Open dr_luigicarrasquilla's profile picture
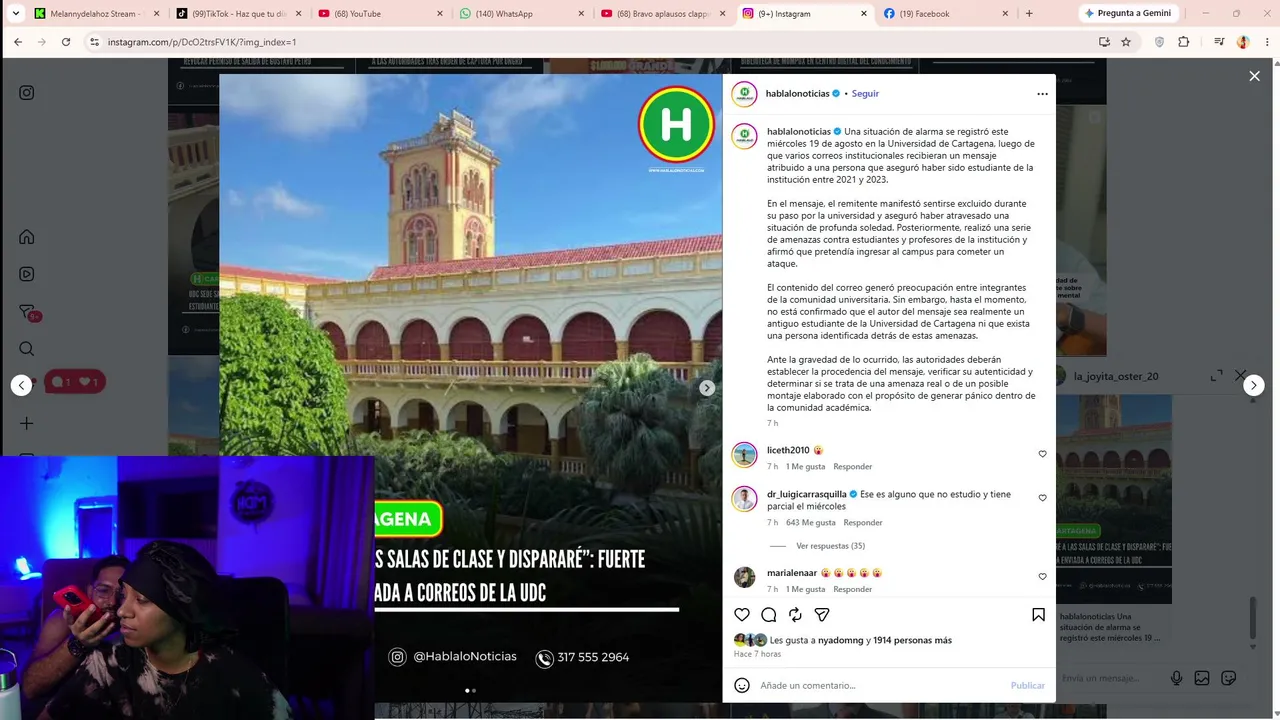 (x=744, y=499)
